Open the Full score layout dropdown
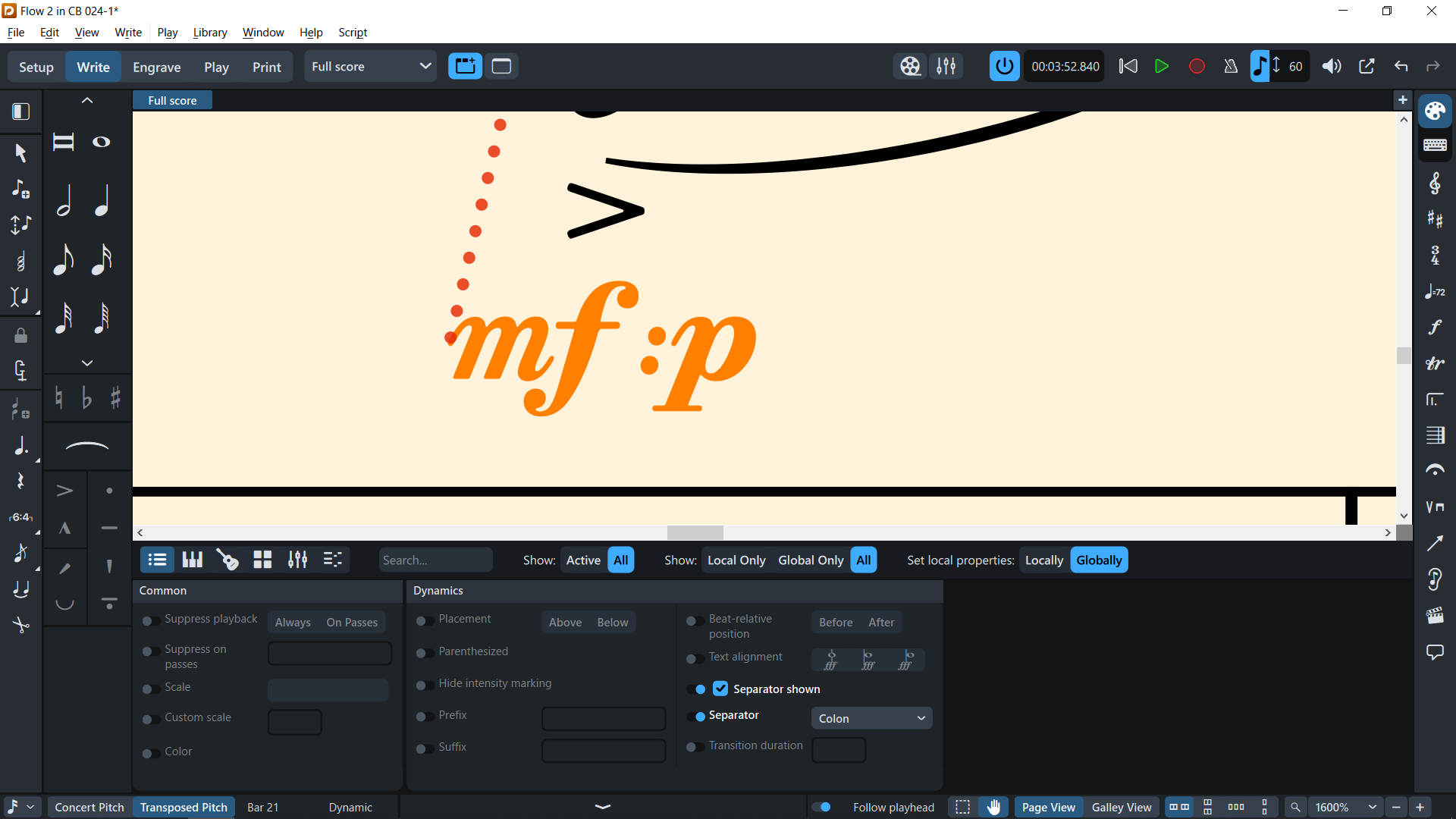 [370, 66]
